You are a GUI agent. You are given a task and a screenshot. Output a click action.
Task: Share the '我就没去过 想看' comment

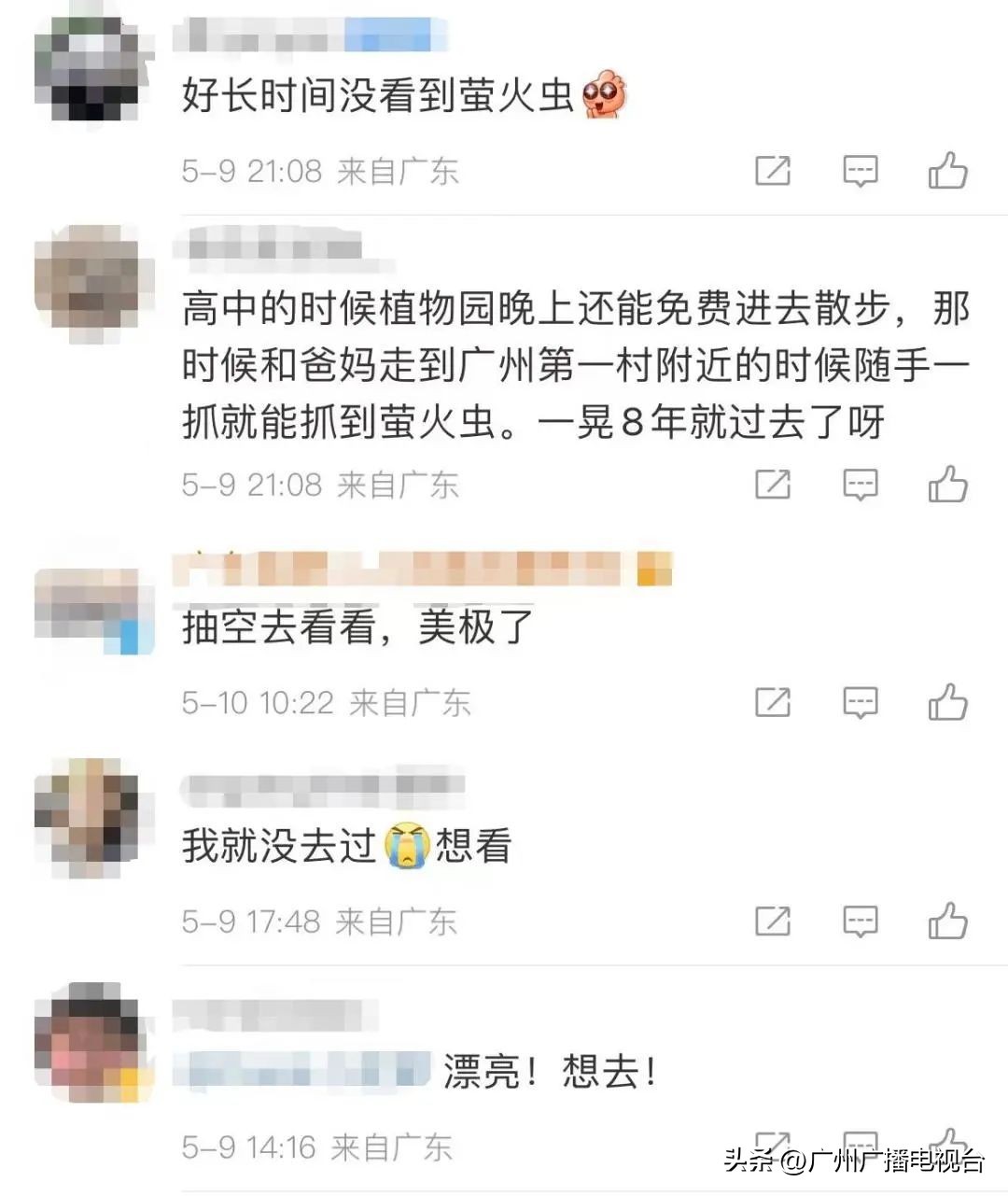pyautogui.click(x=773, y=922)
